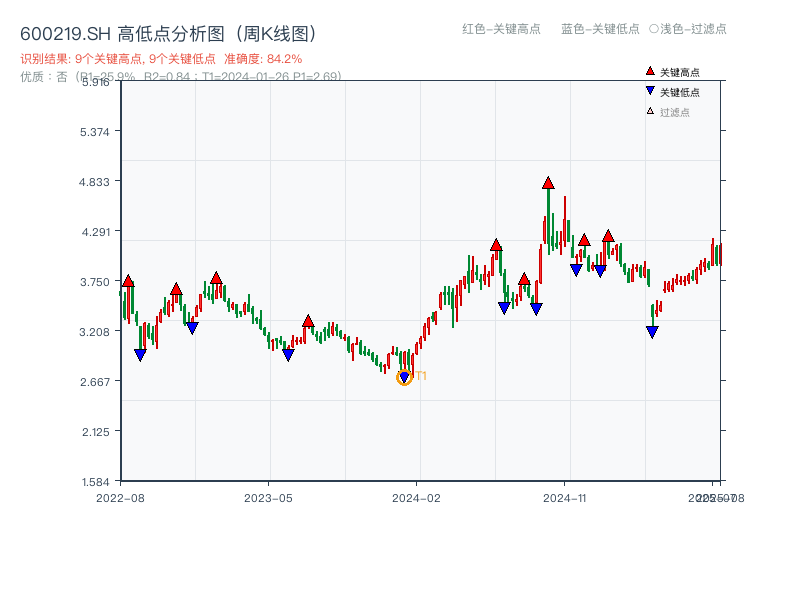The width and height of the screenshot is (800, 600).
Task: Click the 3.750 y-axis label
Action: (95, 282)
